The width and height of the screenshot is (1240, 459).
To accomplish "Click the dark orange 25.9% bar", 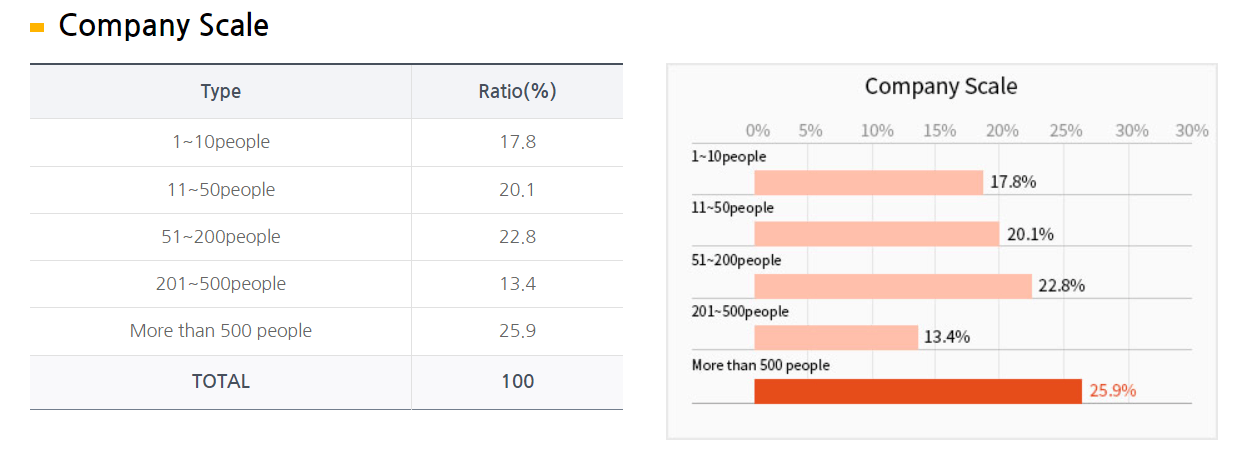I will [x=917, y=391].
